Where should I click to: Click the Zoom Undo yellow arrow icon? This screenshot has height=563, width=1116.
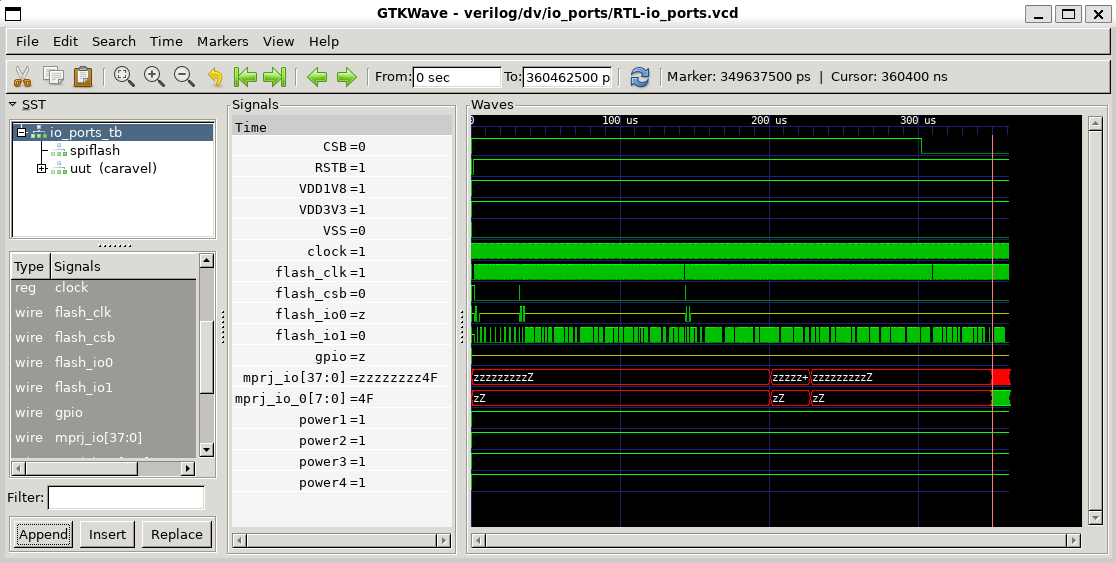215,76
